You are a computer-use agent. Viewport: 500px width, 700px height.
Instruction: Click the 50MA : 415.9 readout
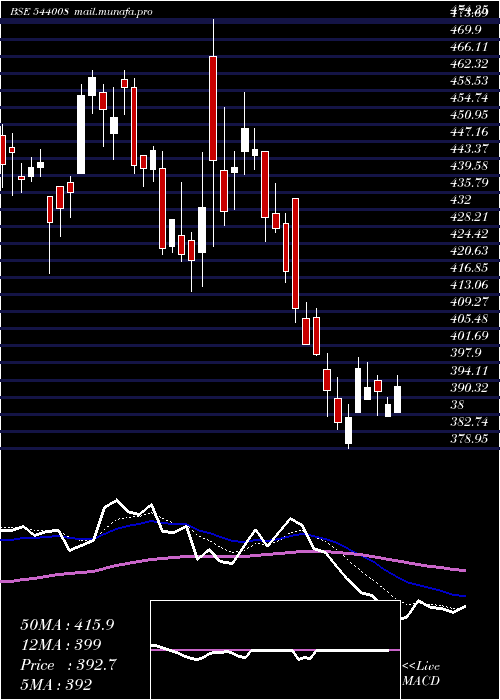(67, 625)
